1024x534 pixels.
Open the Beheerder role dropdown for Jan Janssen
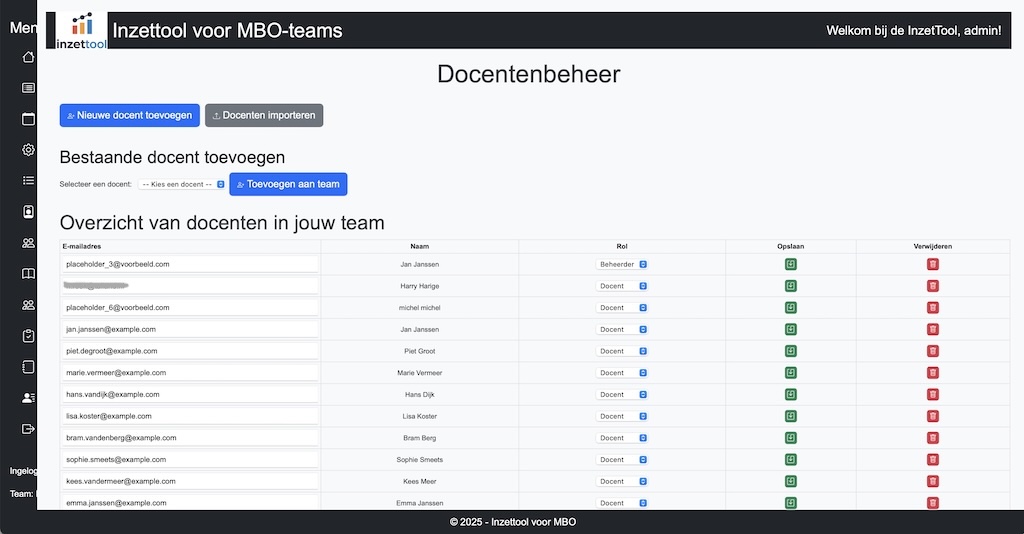(622, 264)
